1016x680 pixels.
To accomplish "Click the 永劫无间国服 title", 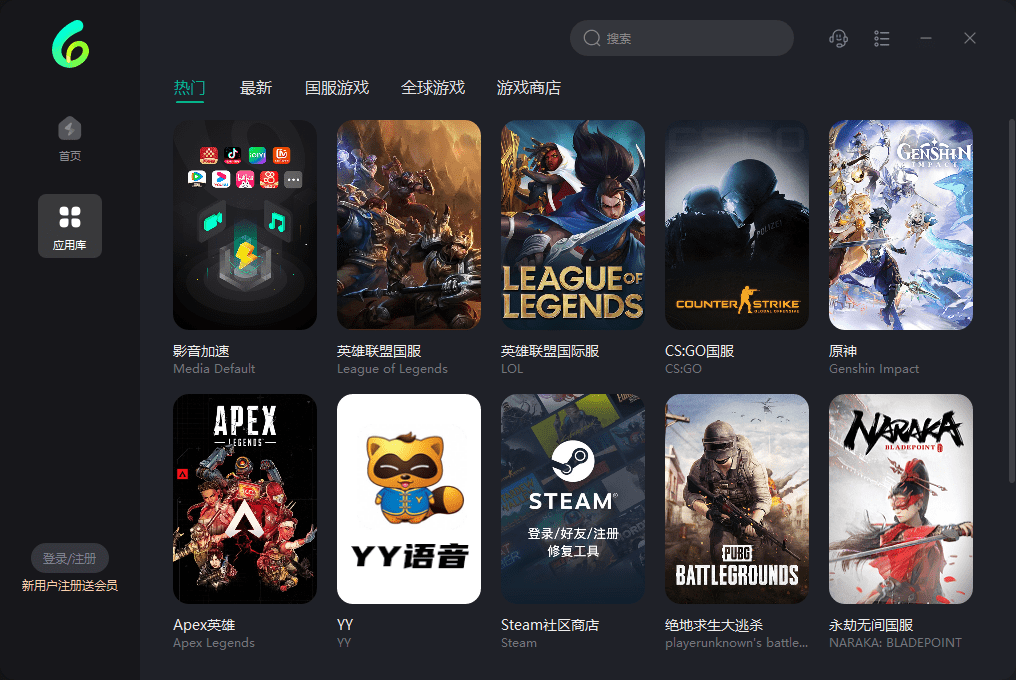I will pyautogui.click(x=871, y=625).
